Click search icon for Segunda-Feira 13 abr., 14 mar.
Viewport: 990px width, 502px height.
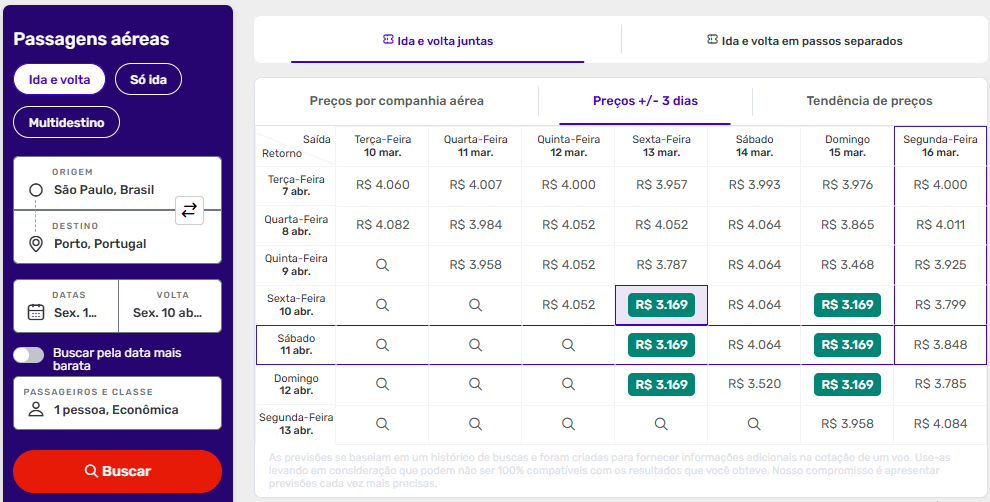(754, 424)
